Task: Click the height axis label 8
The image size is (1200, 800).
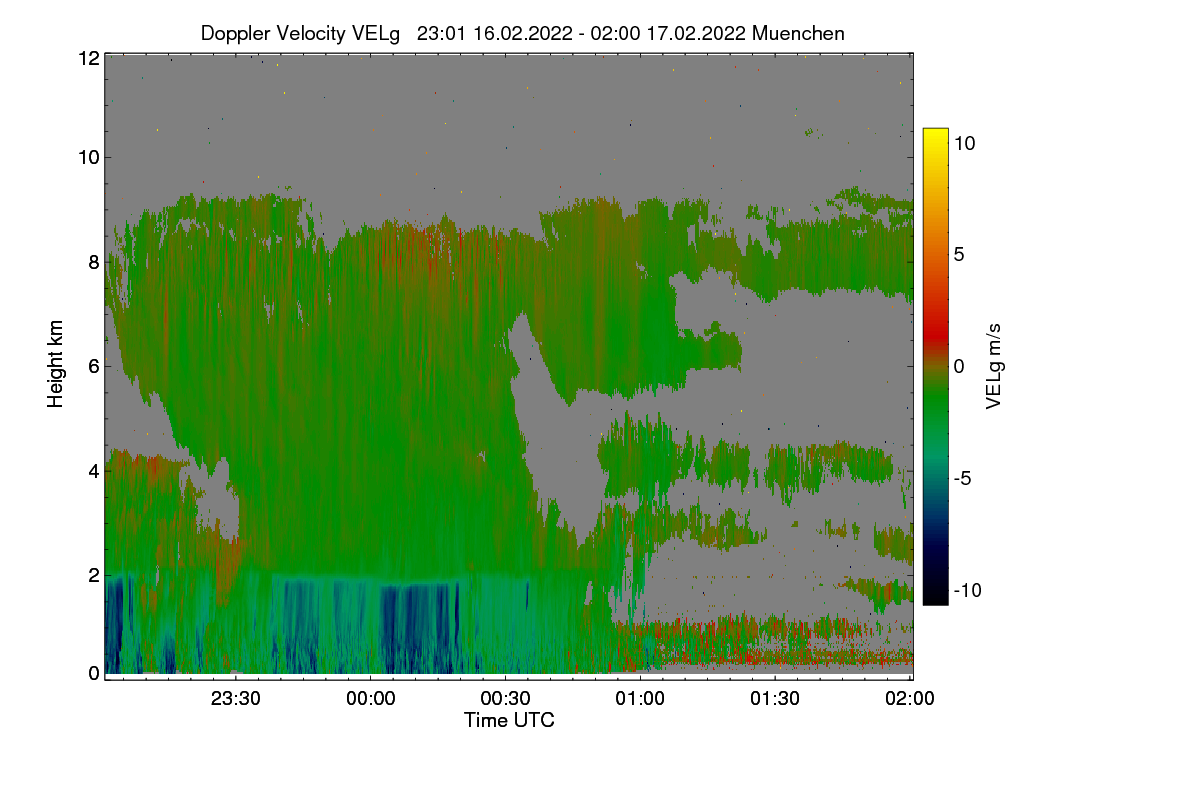Action: (93, 262)
